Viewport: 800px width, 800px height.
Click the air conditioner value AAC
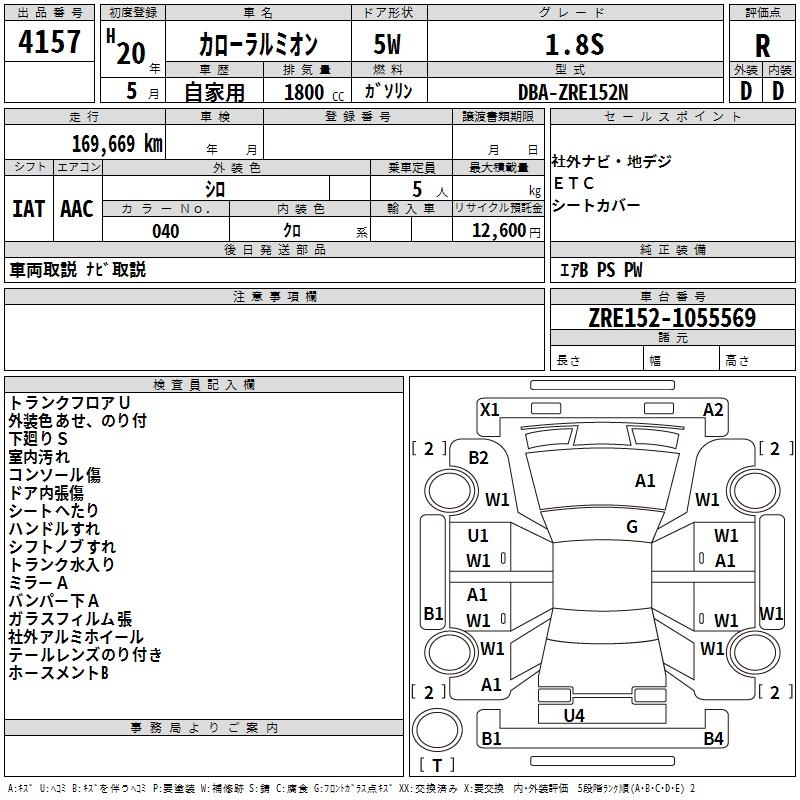tap(77, 209)
